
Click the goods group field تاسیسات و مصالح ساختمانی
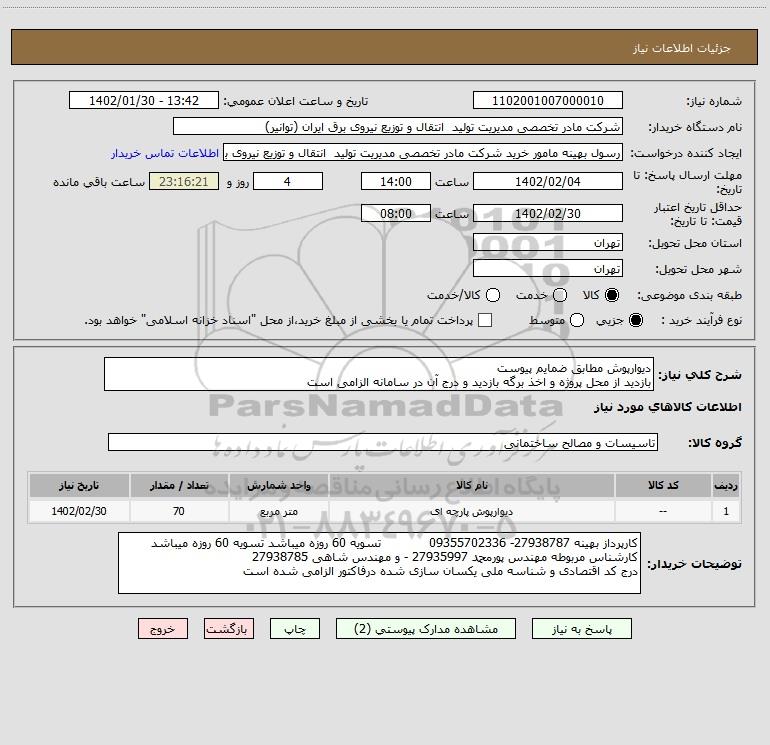[383, 442]
